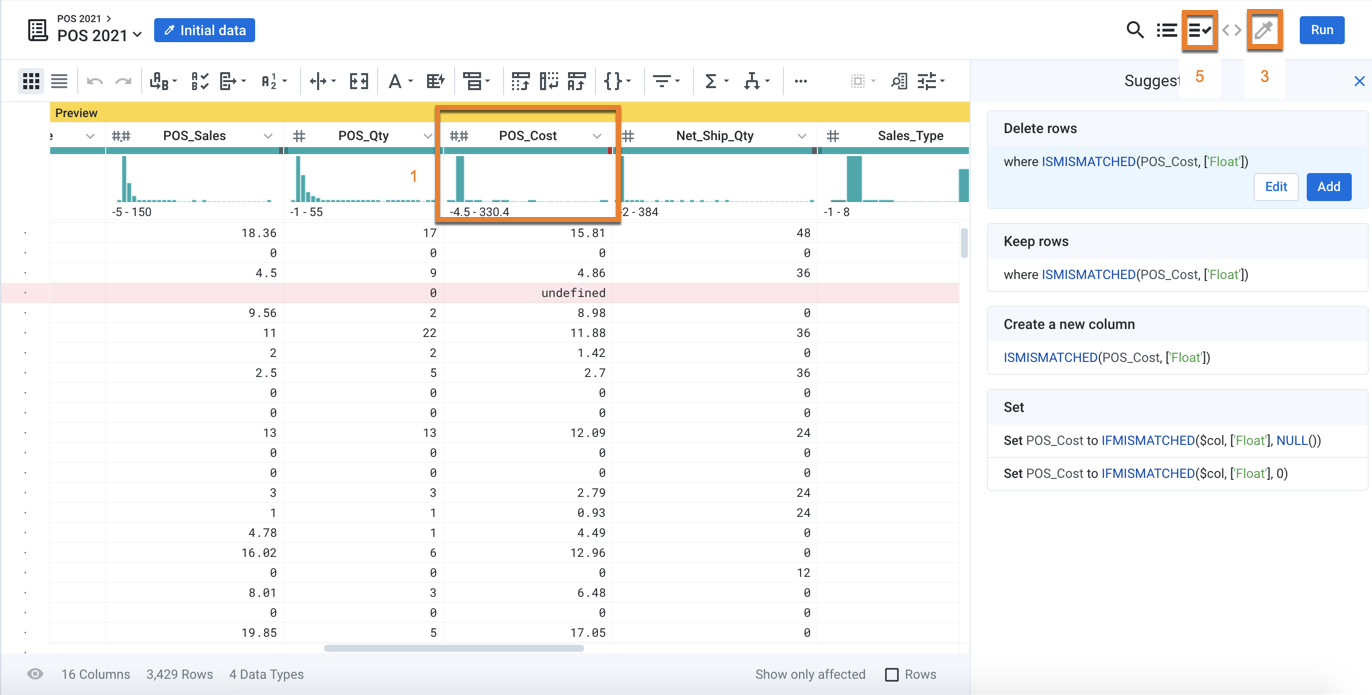Open the eyedropper sampling icon
The width and height of the screenshot is (1372, 695).
coord(1264,30)
